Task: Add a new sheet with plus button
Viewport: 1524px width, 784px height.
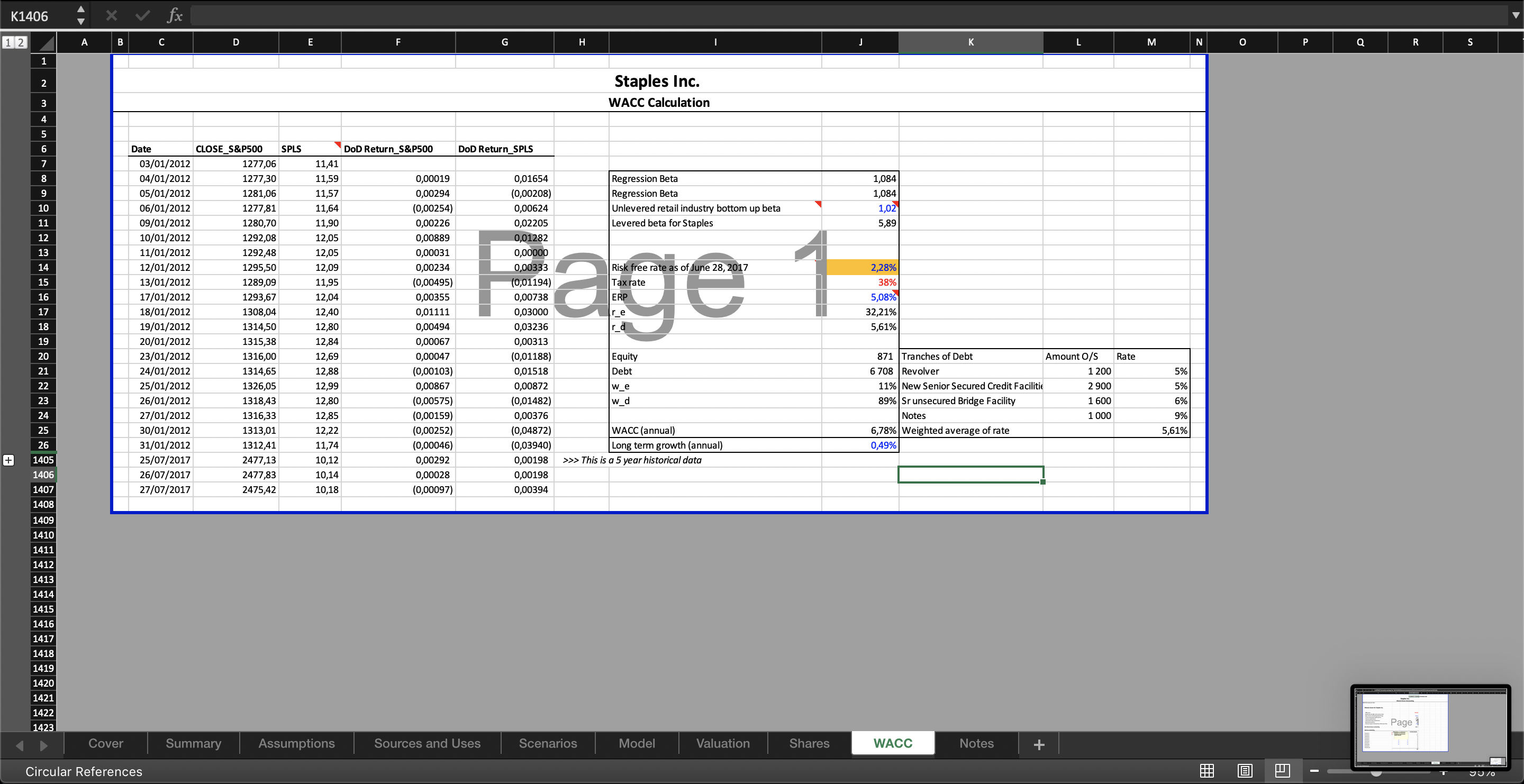Action: [x=1039, y=744]
